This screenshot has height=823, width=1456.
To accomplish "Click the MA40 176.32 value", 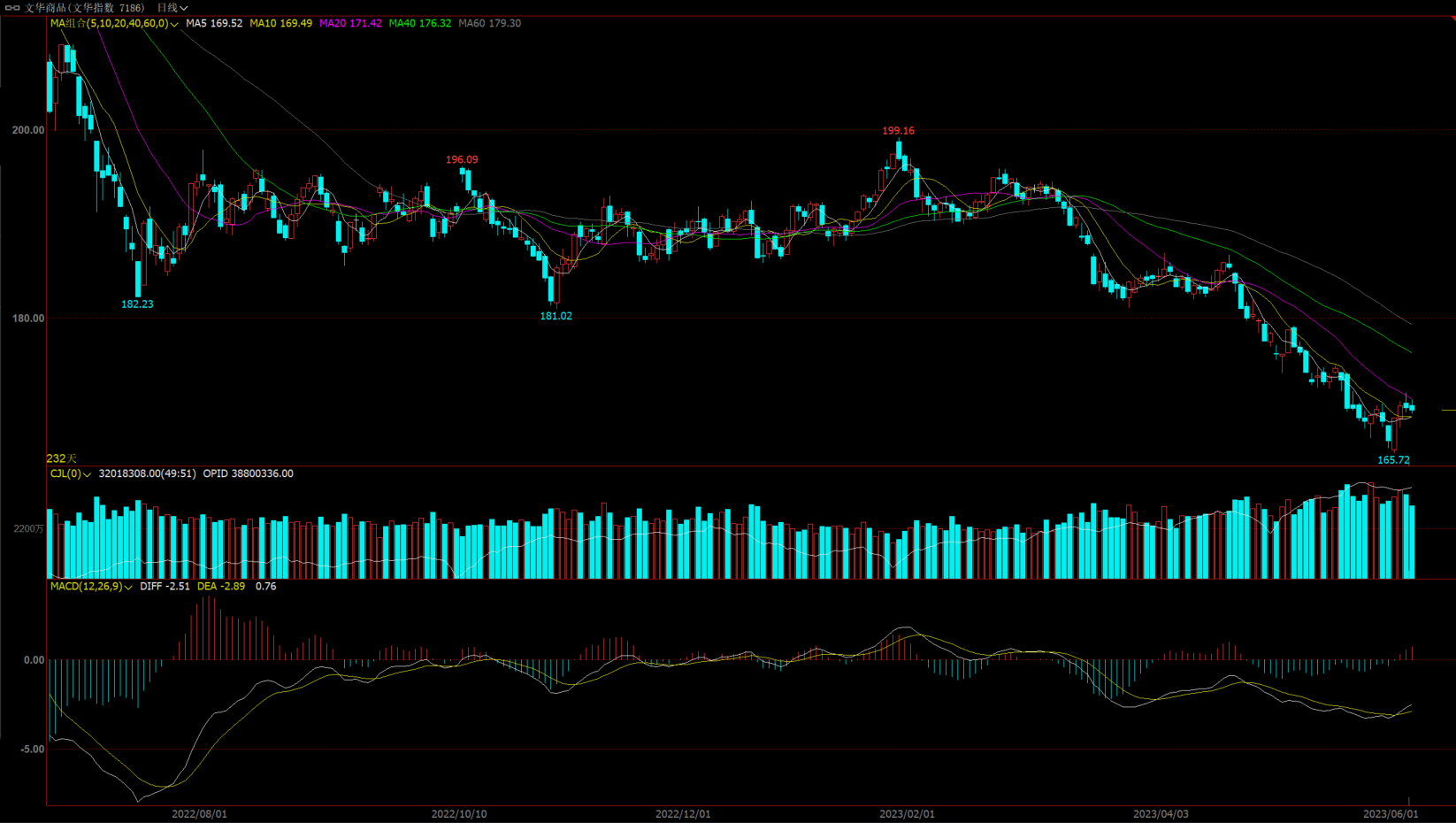I will click(420, 23).
